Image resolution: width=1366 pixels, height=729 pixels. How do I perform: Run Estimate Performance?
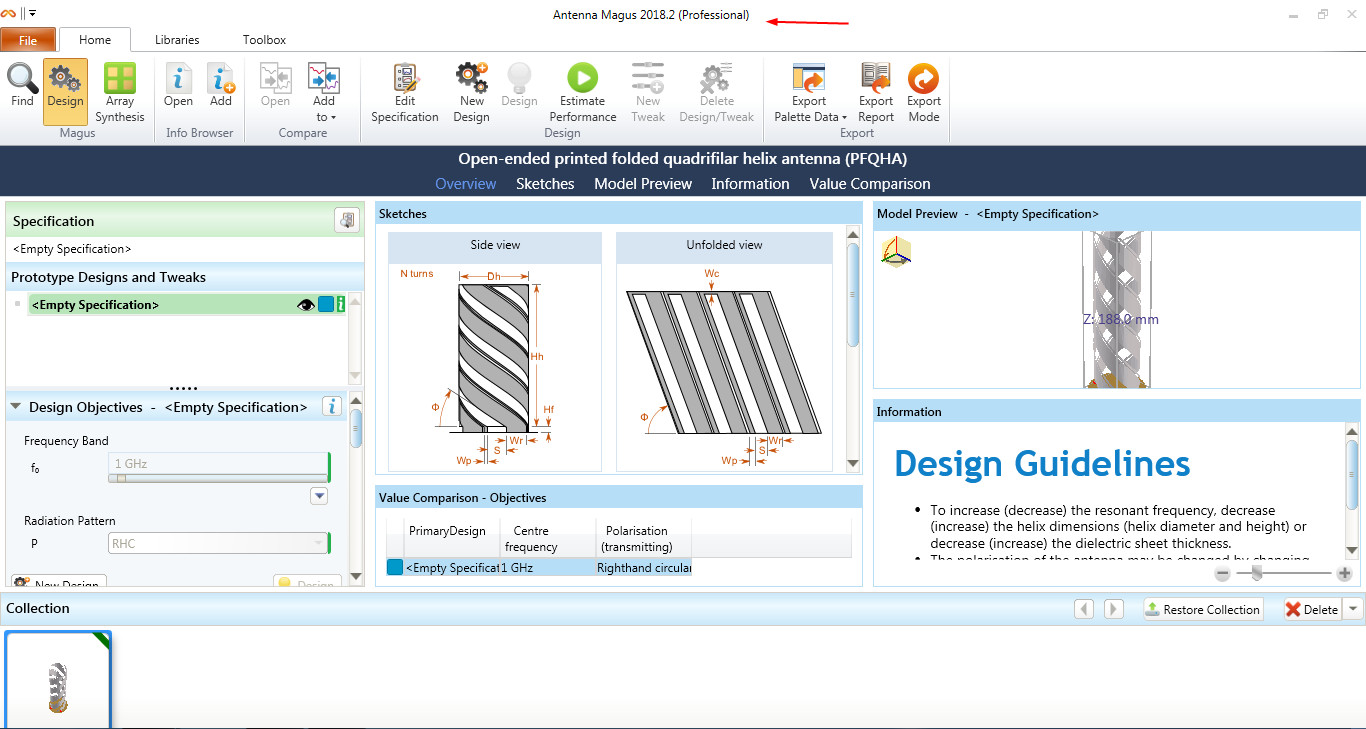tap(582, 93)
